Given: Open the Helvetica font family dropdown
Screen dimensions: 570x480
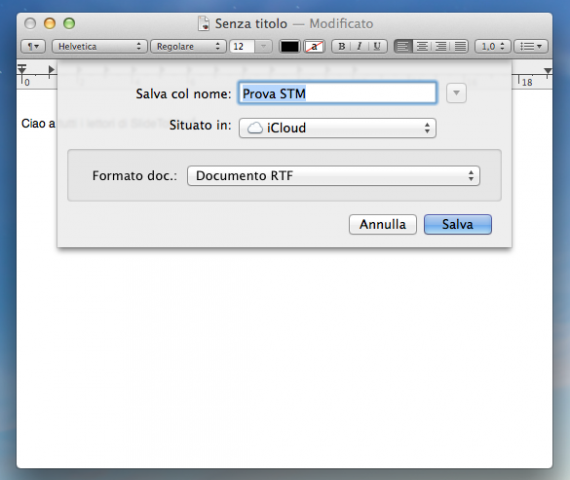Looking at the screenshot, I should (x=100, y=47).
